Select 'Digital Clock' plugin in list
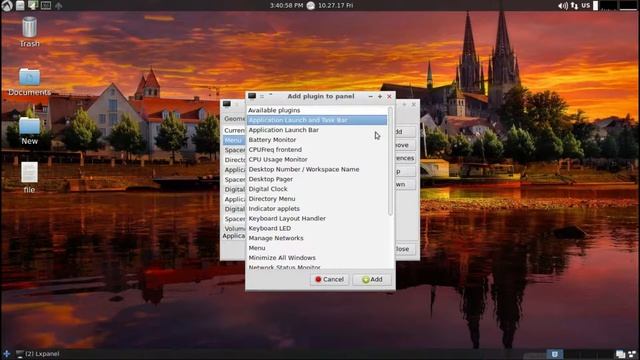 (x=317, y=189)
